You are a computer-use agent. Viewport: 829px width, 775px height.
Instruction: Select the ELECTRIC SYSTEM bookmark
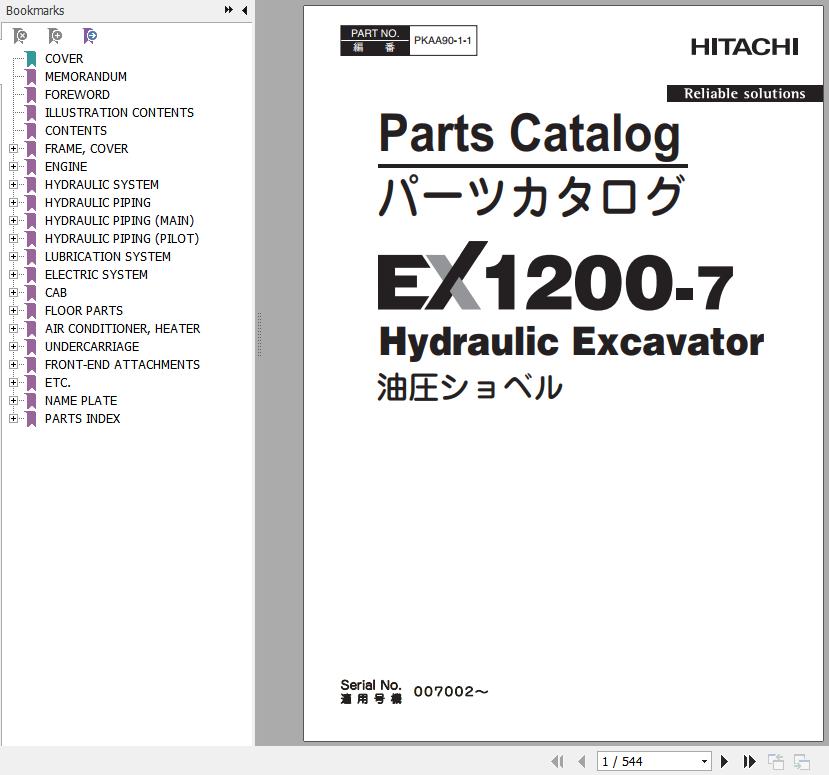[96, 274]
